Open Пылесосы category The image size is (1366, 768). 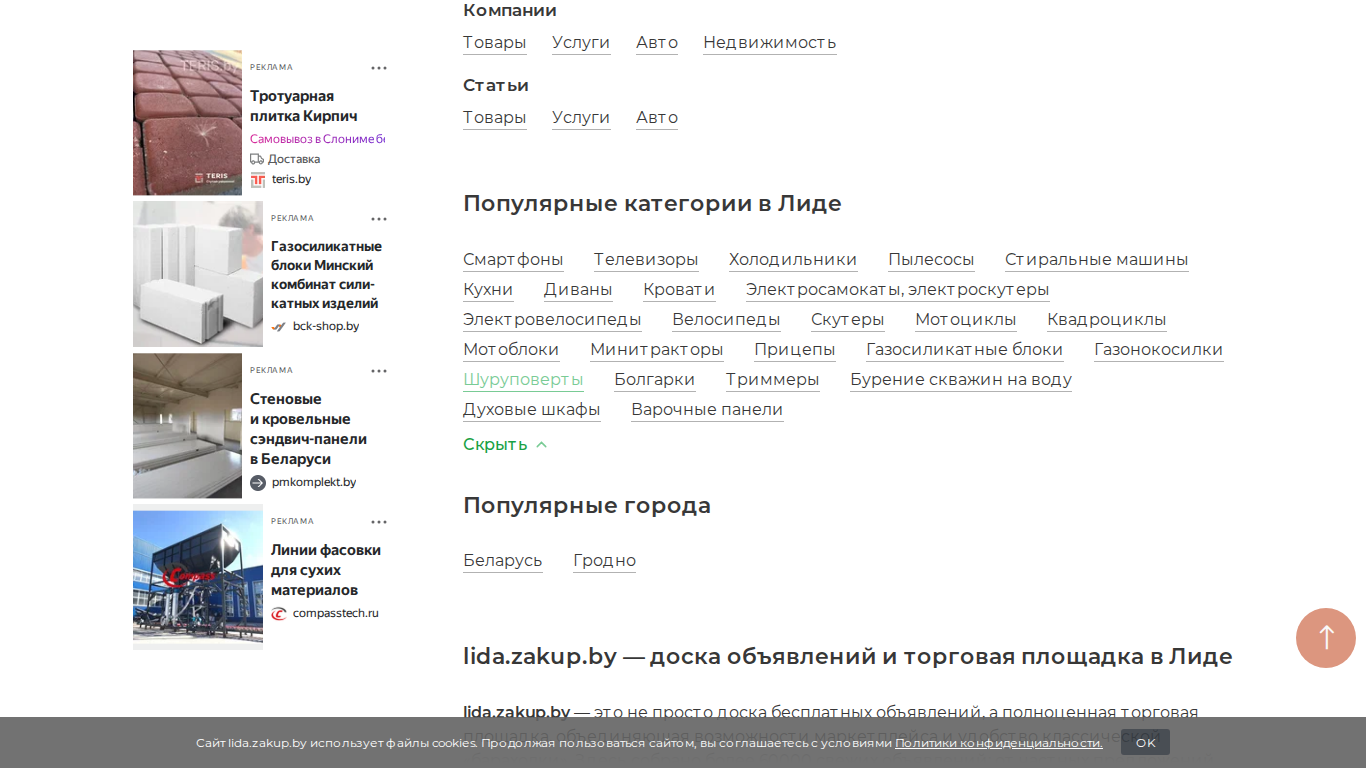pyautogui.click(x=931, y=260)
